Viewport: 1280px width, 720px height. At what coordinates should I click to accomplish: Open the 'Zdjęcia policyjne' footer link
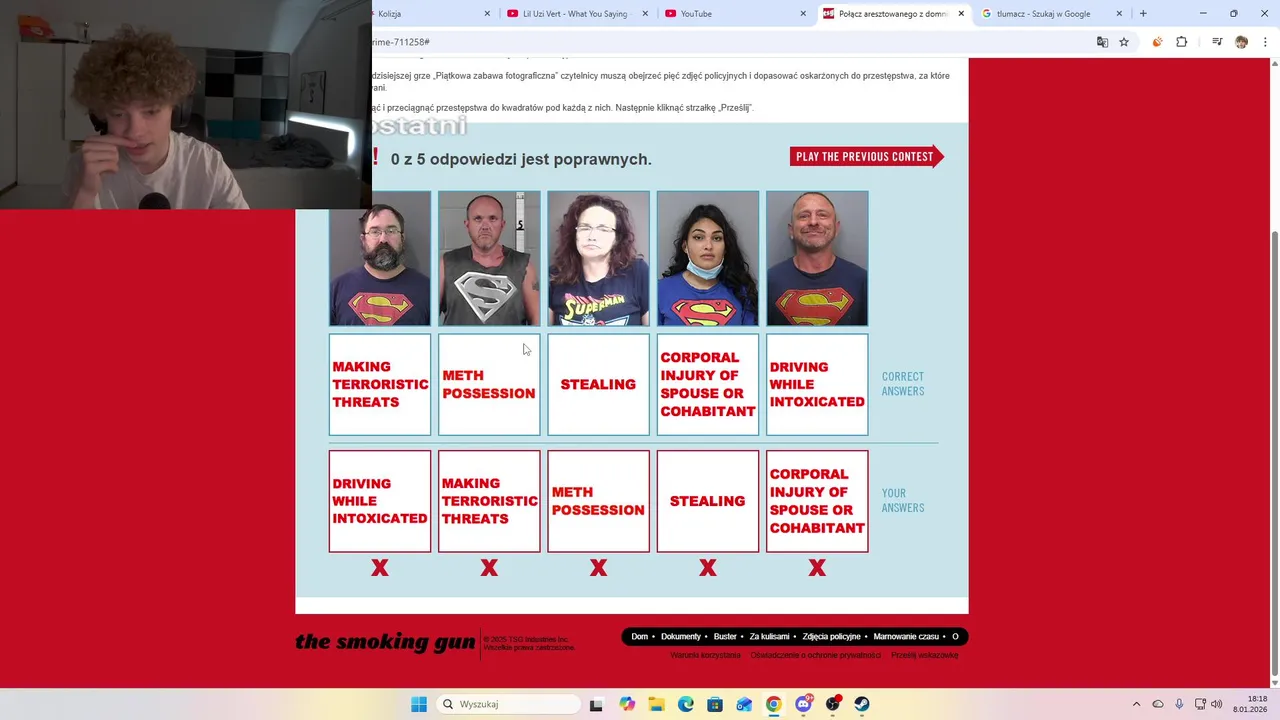(x=831, y=637)
